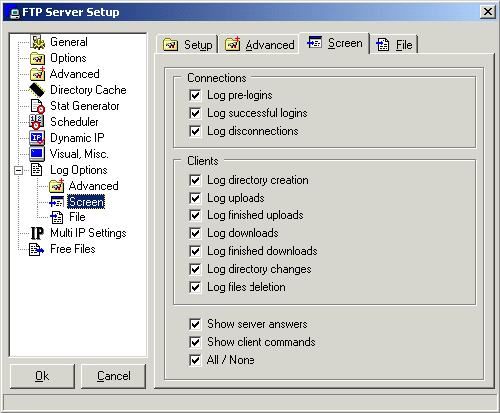Select the Scheduler calendar icon
Viewport: 500px width, 413px height.
point(37,122)
